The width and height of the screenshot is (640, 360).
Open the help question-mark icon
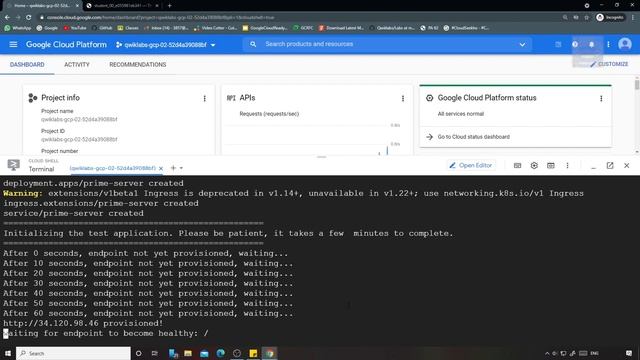point(575,44)
